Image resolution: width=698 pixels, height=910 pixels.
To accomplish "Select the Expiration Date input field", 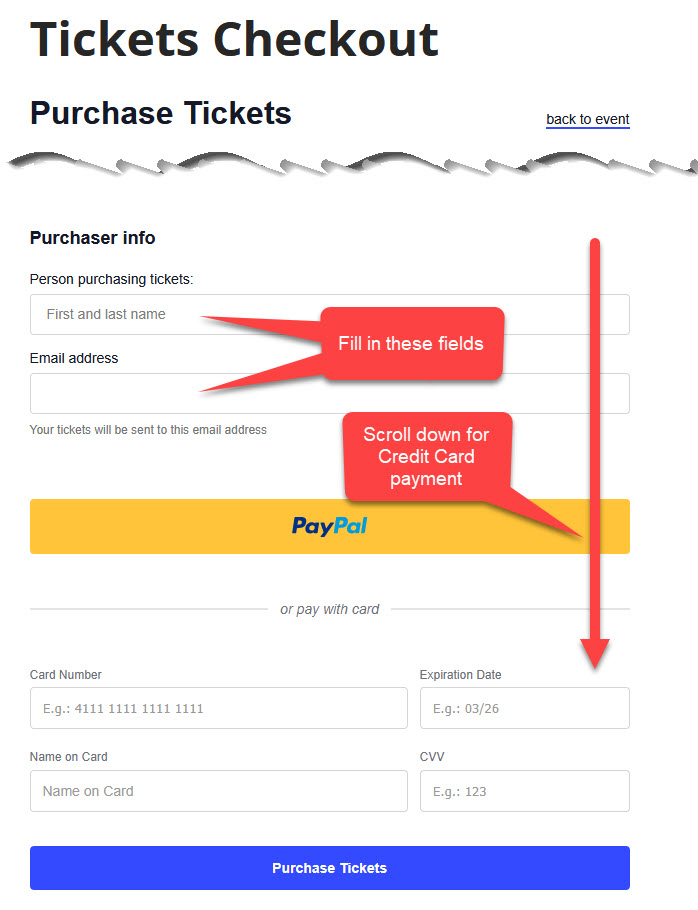I will pos(524,708).
